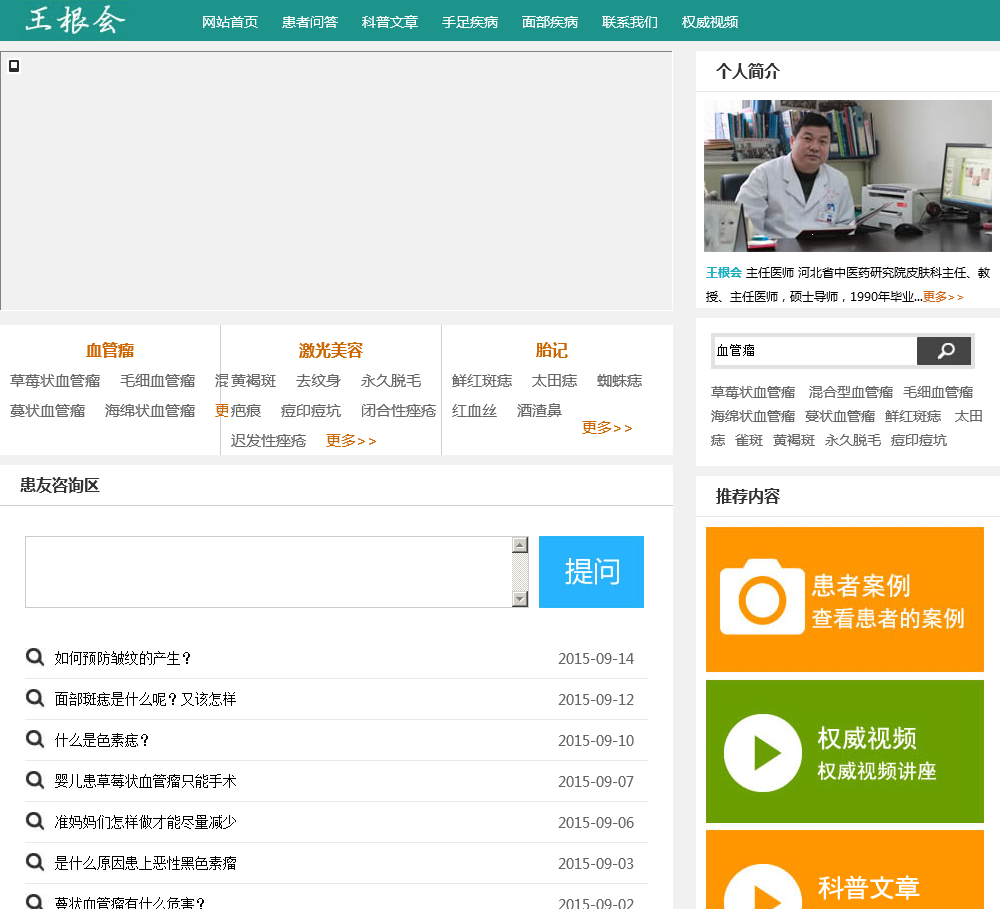Click the play icon on 科普文章 banner

(x=763, y=890)
